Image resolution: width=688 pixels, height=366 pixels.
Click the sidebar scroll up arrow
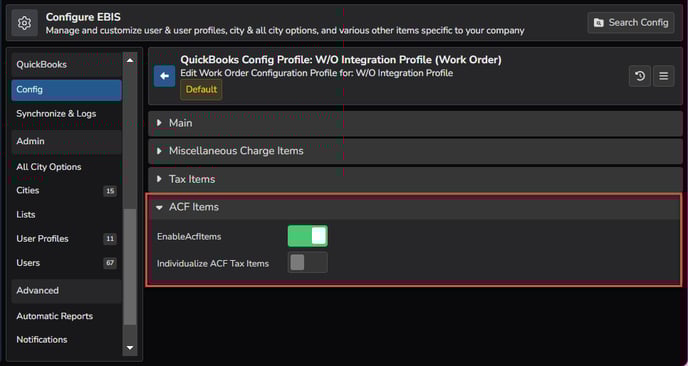coord(130,61)
